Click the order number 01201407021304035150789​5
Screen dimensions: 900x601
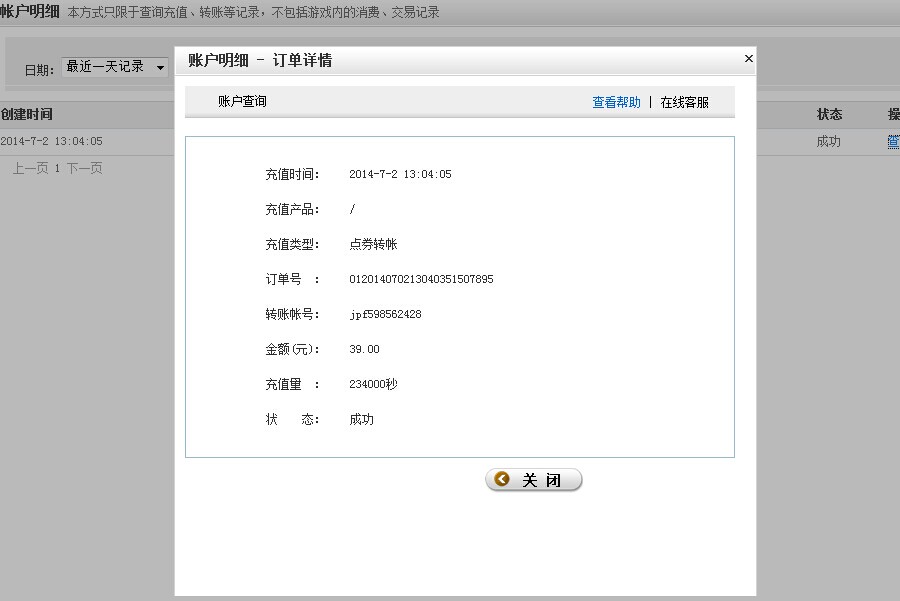[x=421, y=279]
